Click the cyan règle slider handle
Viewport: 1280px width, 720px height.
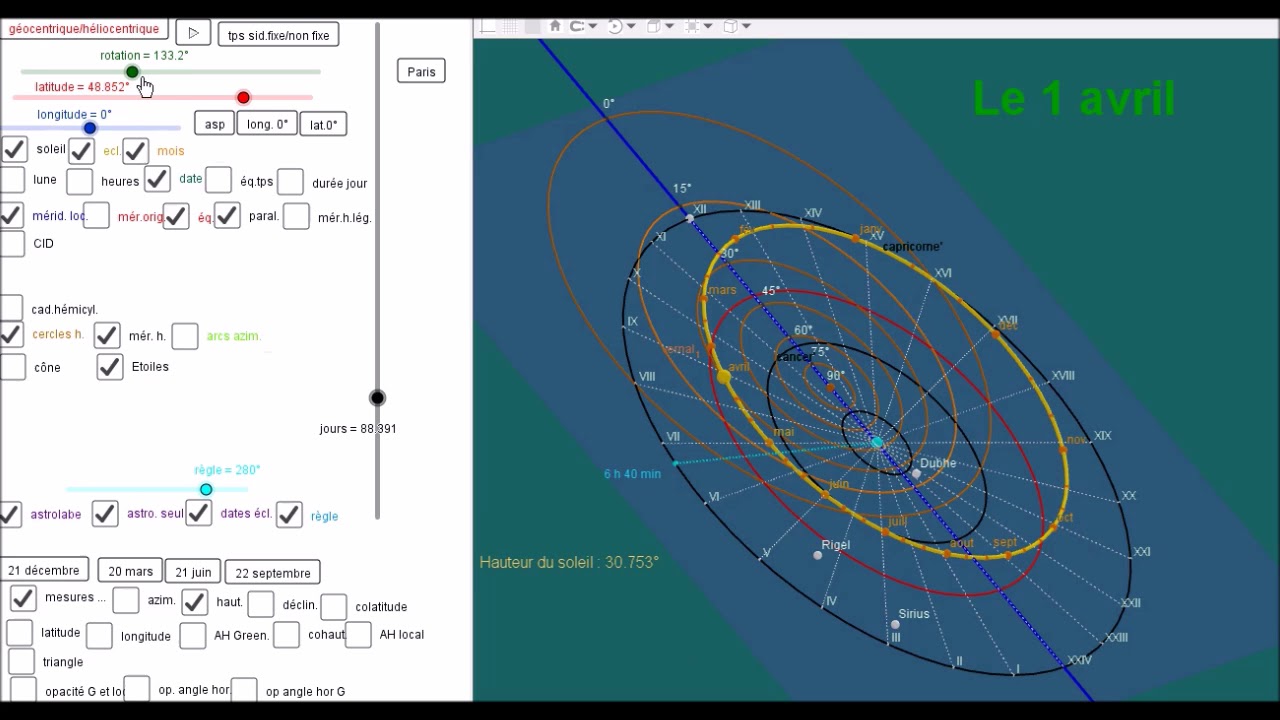point(206,489)
